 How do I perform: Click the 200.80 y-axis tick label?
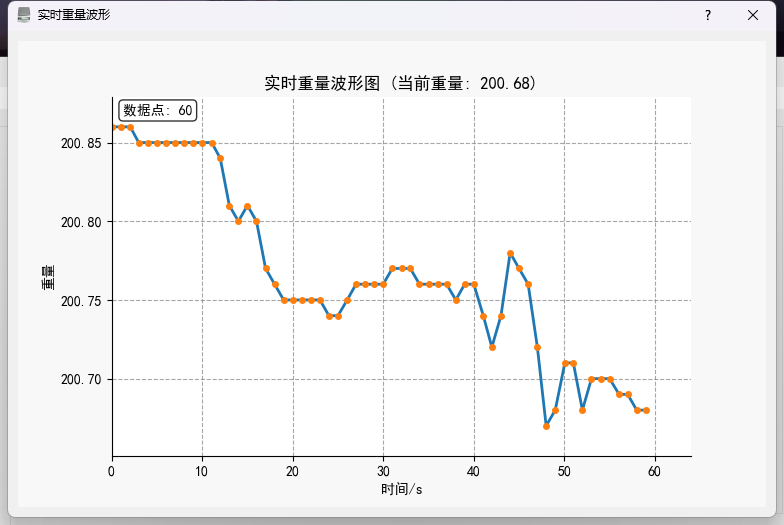pyautogui.click(x=82, y=222)
